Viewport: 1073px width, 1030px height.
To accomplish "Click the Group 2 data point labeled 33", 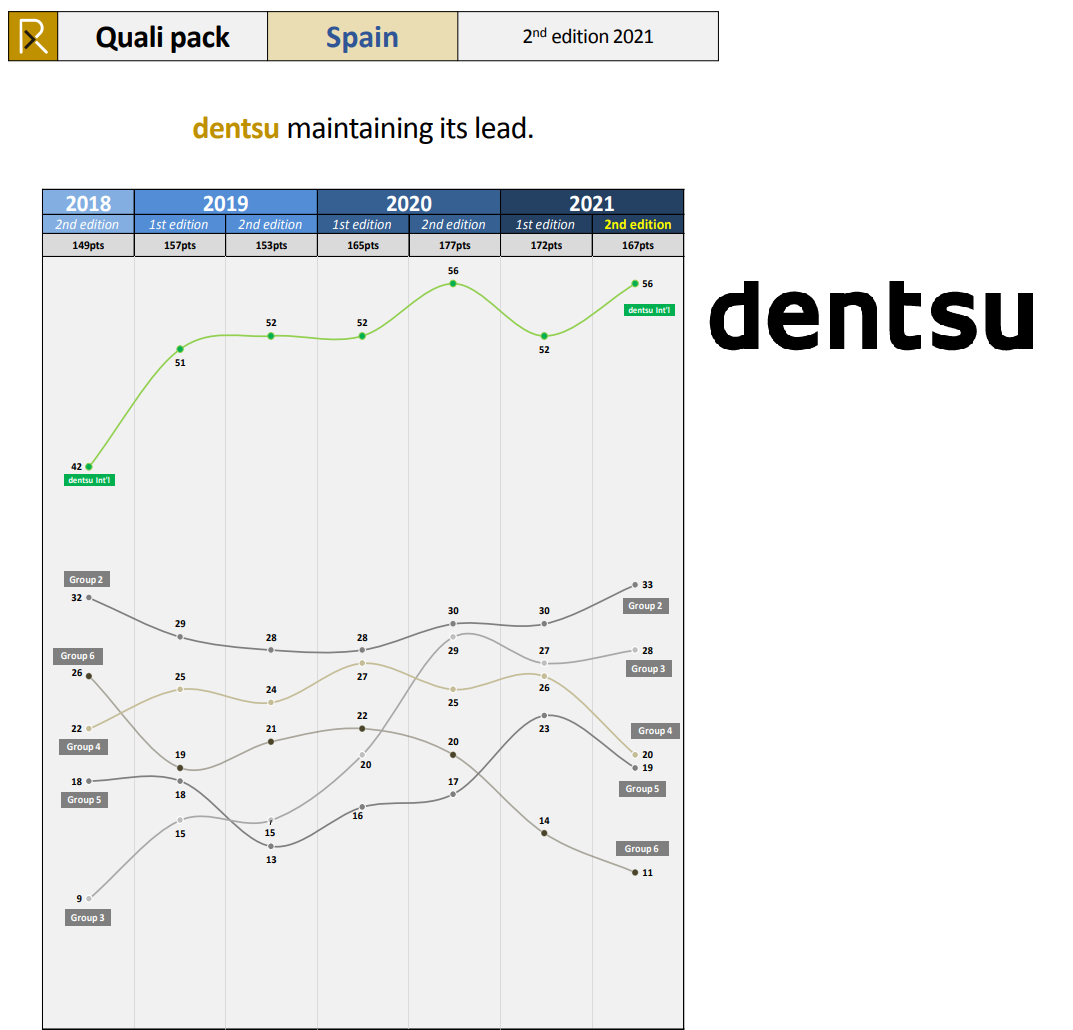I will pyautogui.click(x=635, y=585).
